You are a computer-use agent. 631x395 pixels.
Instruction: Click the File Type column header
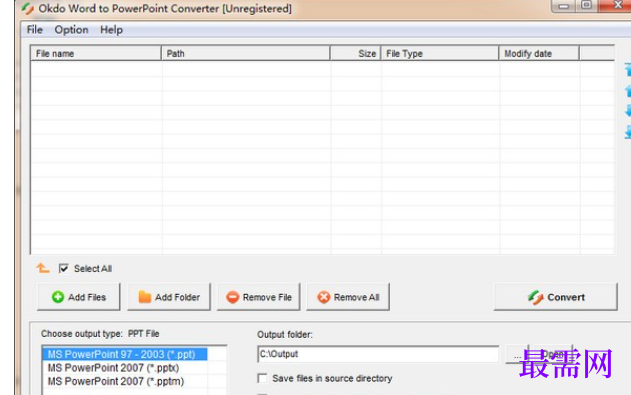point(439,53)
